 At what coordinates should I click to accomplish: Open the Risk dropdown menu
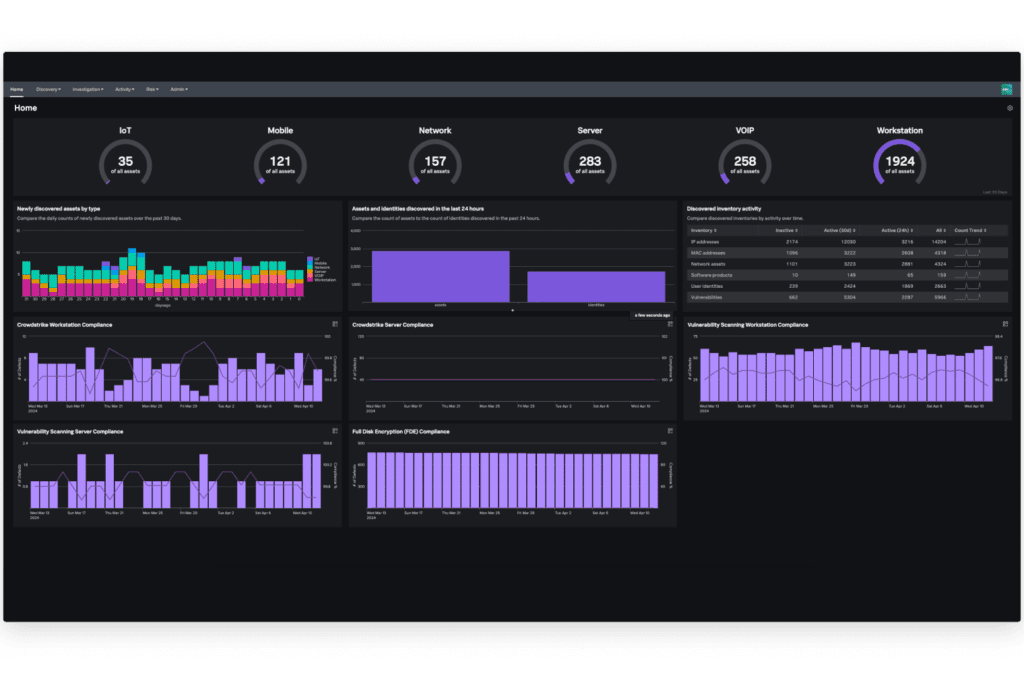[x=152, y=89]
